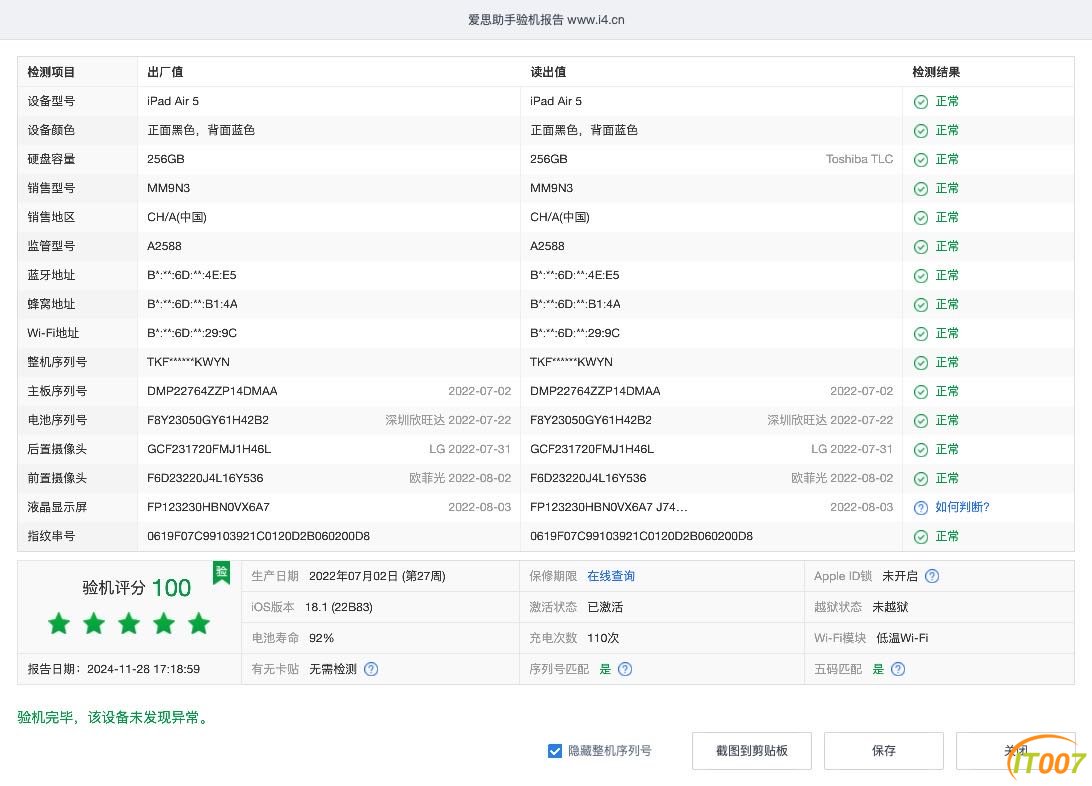Click the 检测项目 column header
The width and height of the screenshot is (1092, 786).
pyautogui.click(x=51, y=72)
